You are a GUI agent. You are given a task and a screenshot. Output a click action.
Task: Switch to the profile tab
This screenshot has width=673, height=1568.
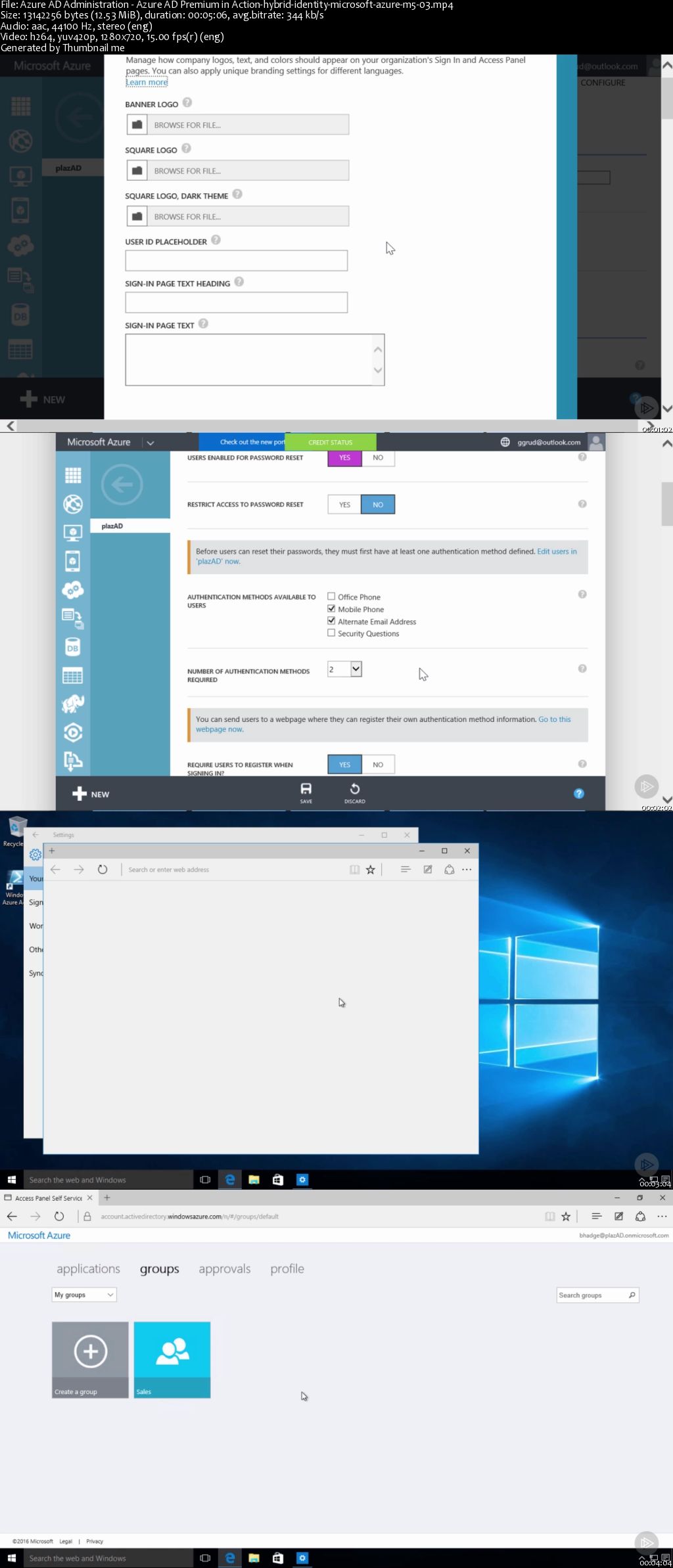pos(287,1269)
